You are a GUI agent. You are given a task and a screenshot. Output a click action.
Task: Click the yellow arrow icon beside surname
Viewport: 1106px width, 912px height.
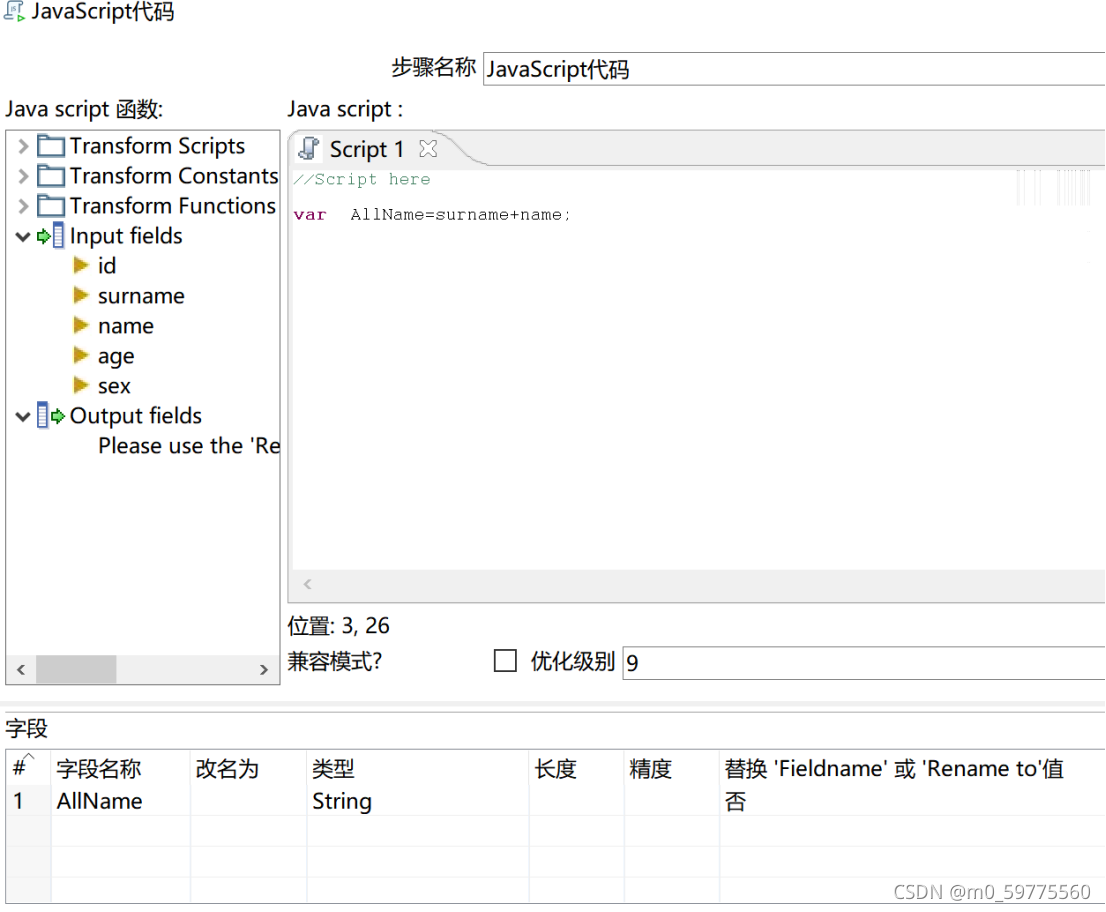(x=81, y=295)
